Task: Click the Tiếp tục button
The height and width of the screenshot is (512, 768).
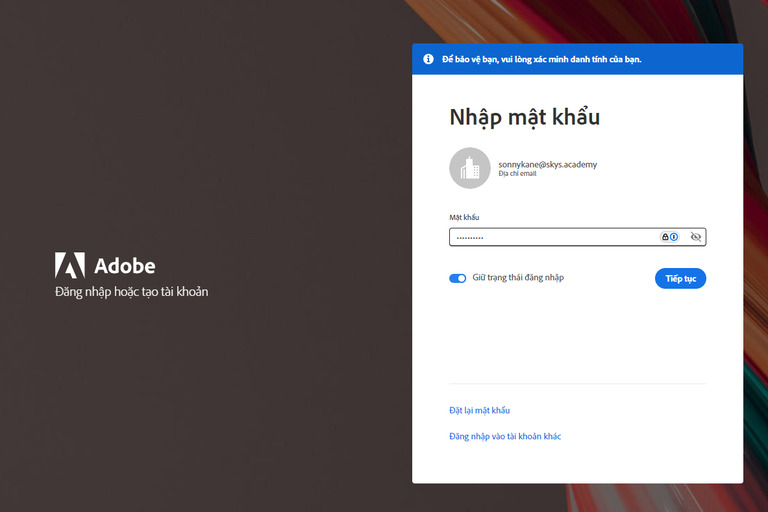Action: (x=680, y=278)
